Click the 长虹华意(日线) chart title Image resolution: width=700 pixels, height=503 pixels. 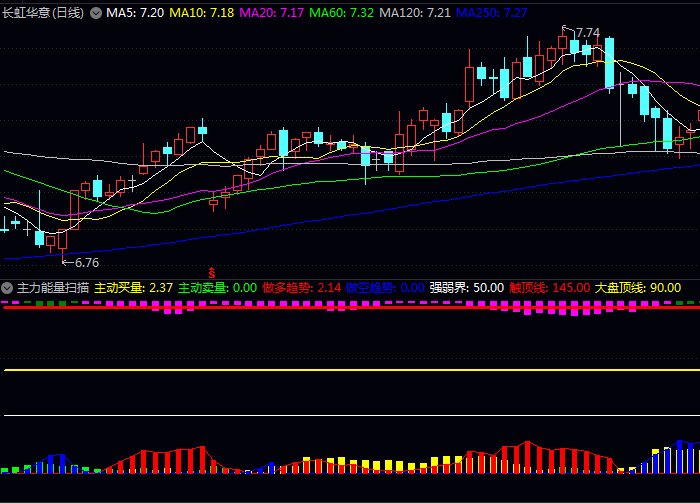click(43, 13)
